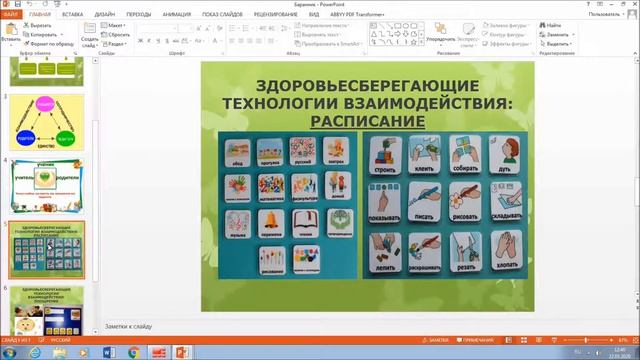Toggle text shadow (S) formatting

[x=167, y=41]
